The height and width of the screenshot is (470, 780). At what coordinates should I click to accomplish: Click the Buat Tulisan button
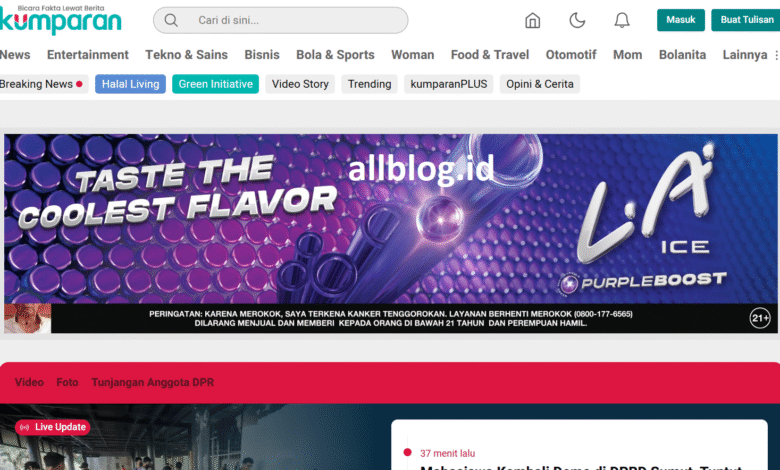pos(746,20)
